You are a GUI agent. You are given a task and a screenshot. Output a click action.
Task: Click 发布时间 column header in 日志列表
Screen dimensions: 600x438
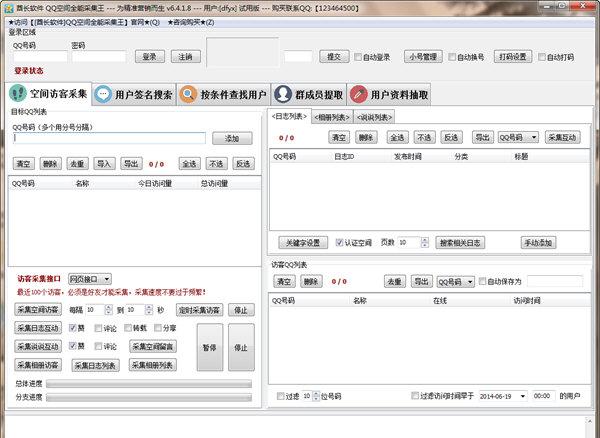pyautogui.click(x=408, y=156)
